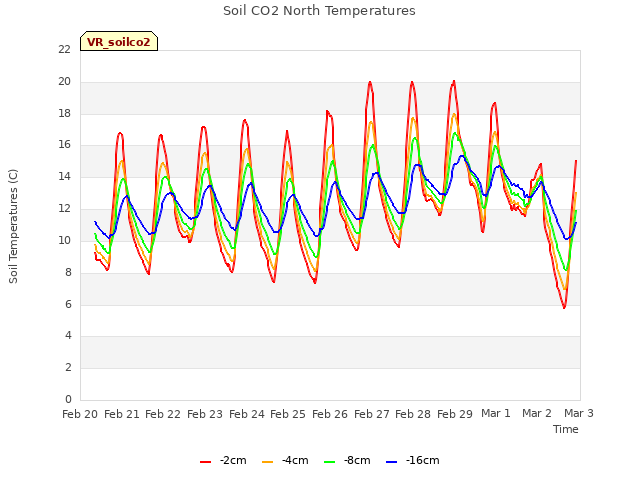Click the Soil Temperatures (C) axis label
640x480 pixels.
pos(13,226)
